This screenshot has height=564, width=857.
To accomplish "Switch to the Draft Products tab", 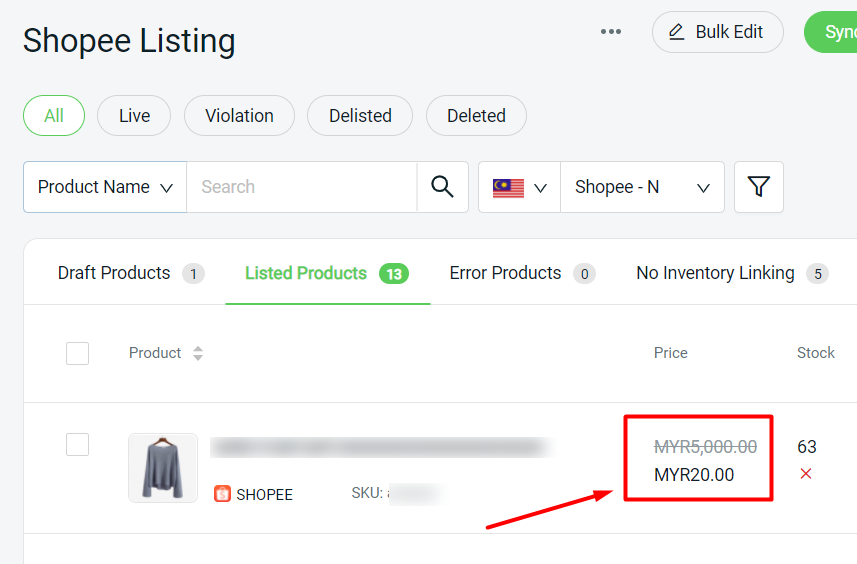I will pyautogui.click(x=131, y=273).
